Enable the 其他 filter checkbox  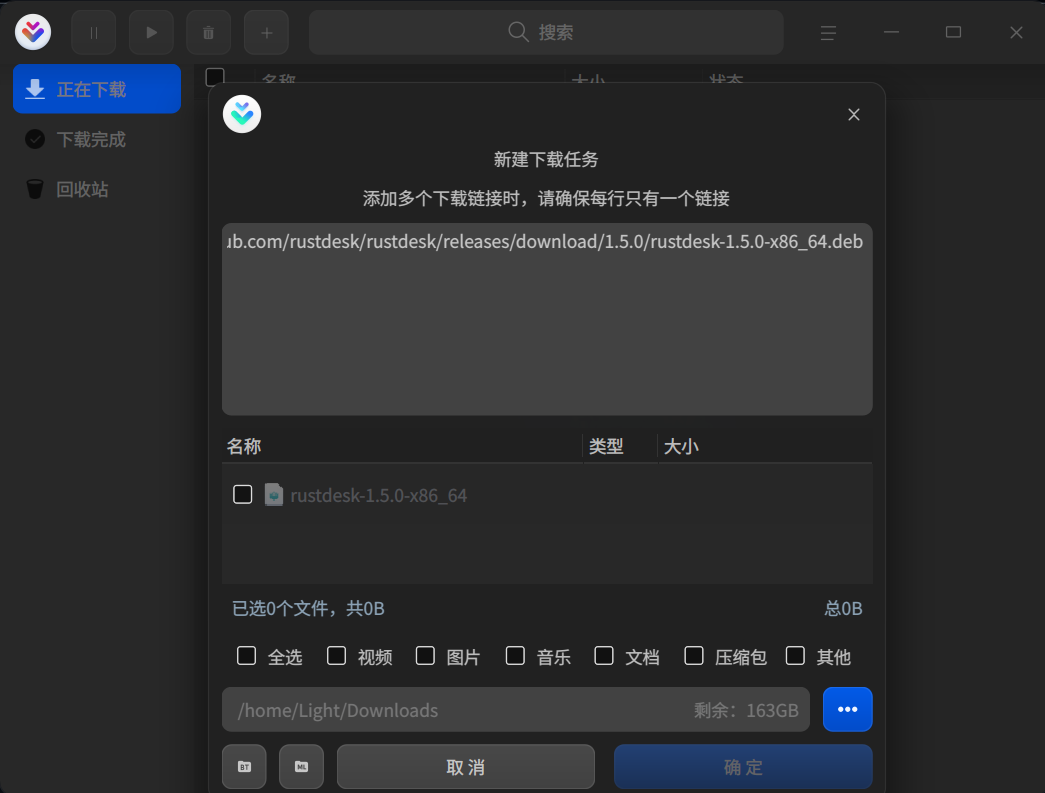tap(795, 656)
